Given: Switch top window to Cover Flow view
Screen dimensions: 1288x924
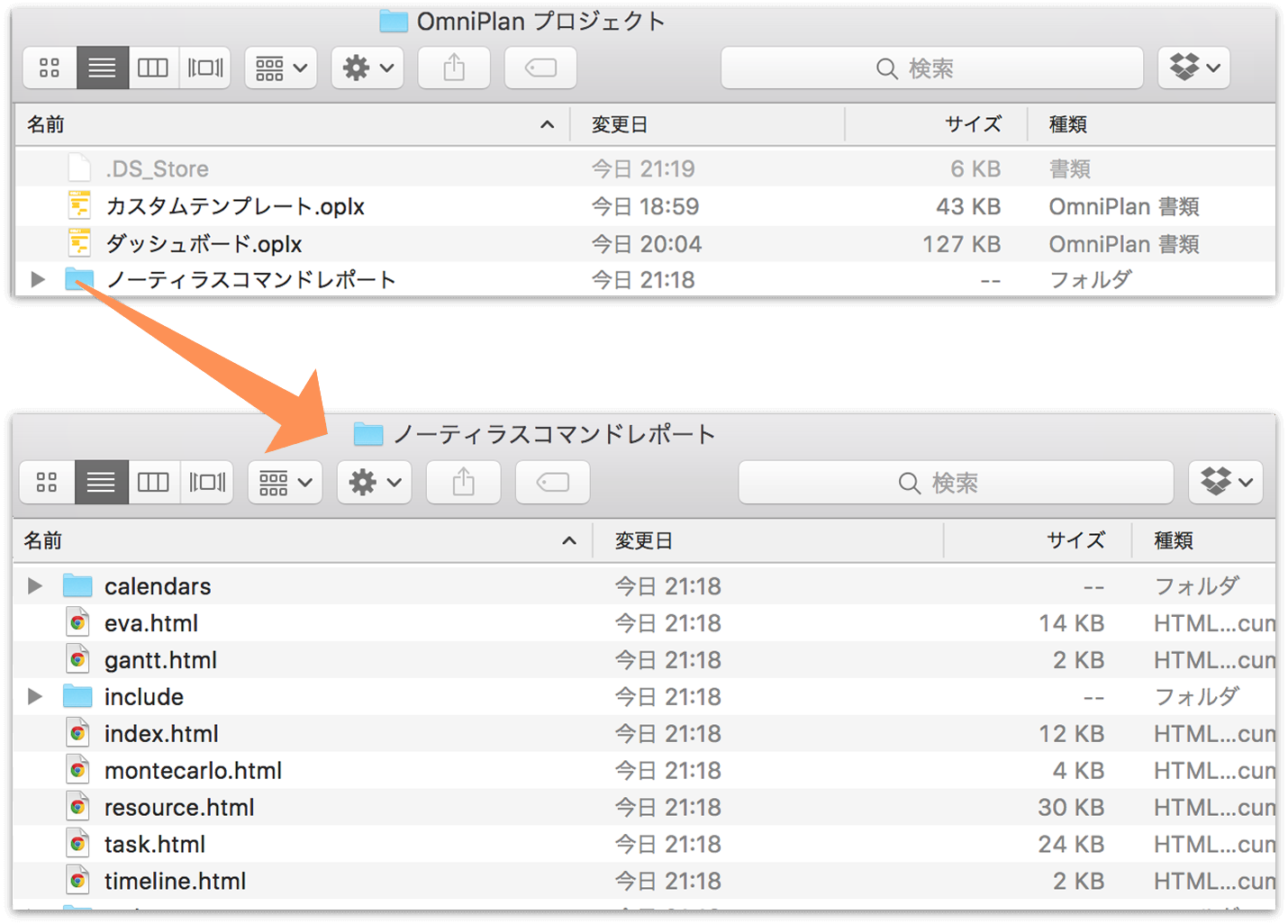Looking at the screenshot, I should (x=205, y=68).
